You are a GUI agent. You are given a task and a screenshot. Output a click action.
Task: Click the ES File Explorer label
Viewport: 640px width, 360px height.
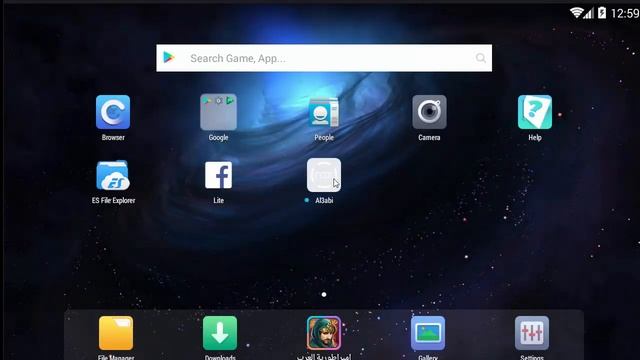pyautogui.click(x=113, y=200)
